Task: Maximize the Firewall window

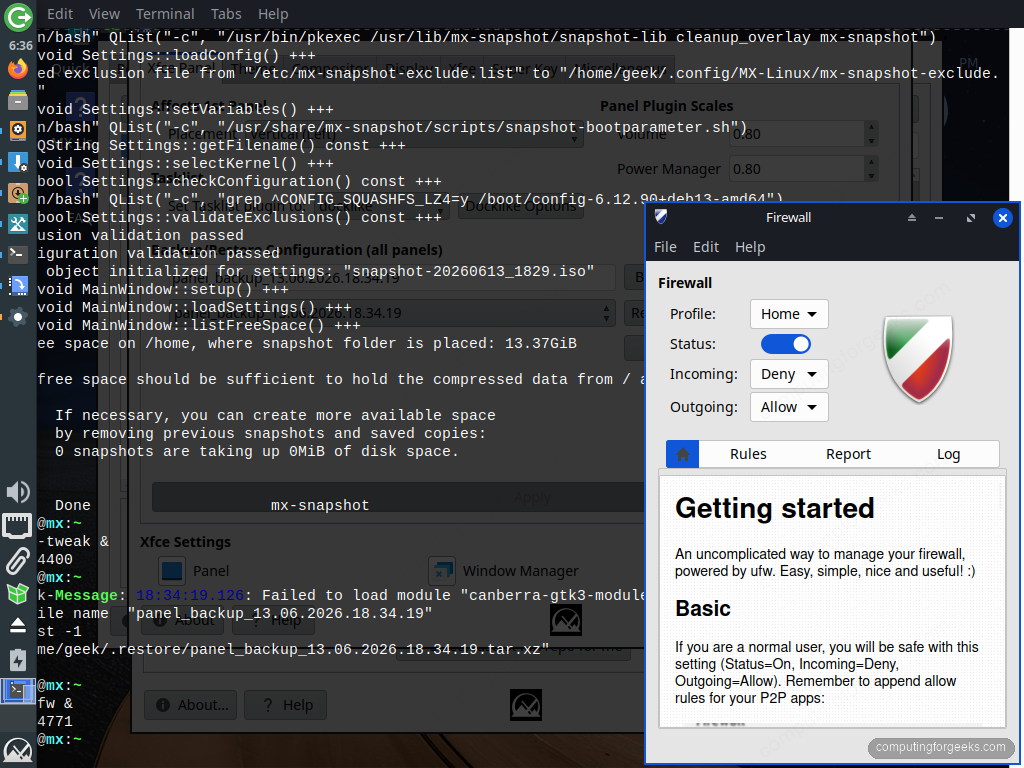Action: pos(970,218)
